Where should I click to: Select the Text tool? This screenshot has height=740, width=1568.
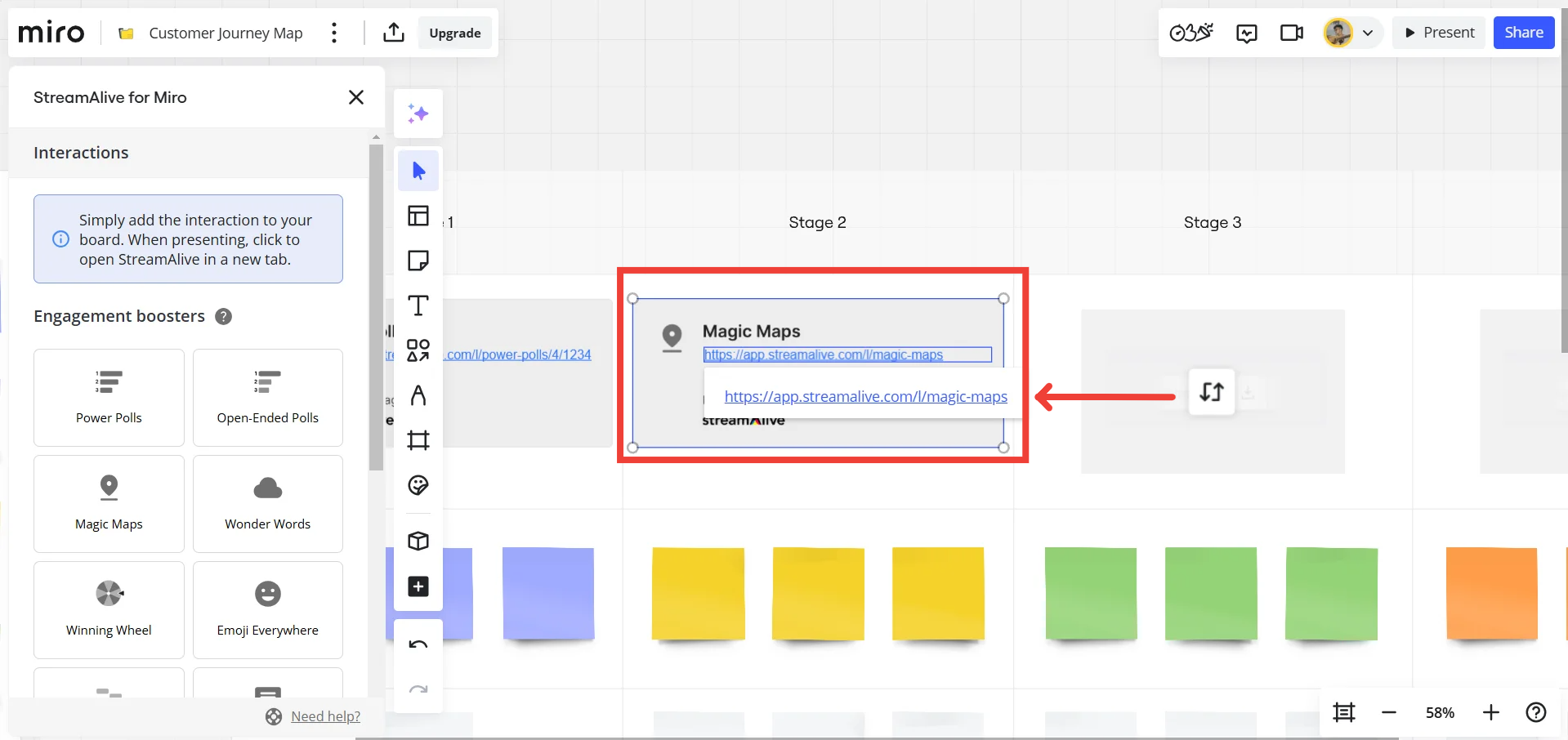pyautogui.click(x=418, y=305)
